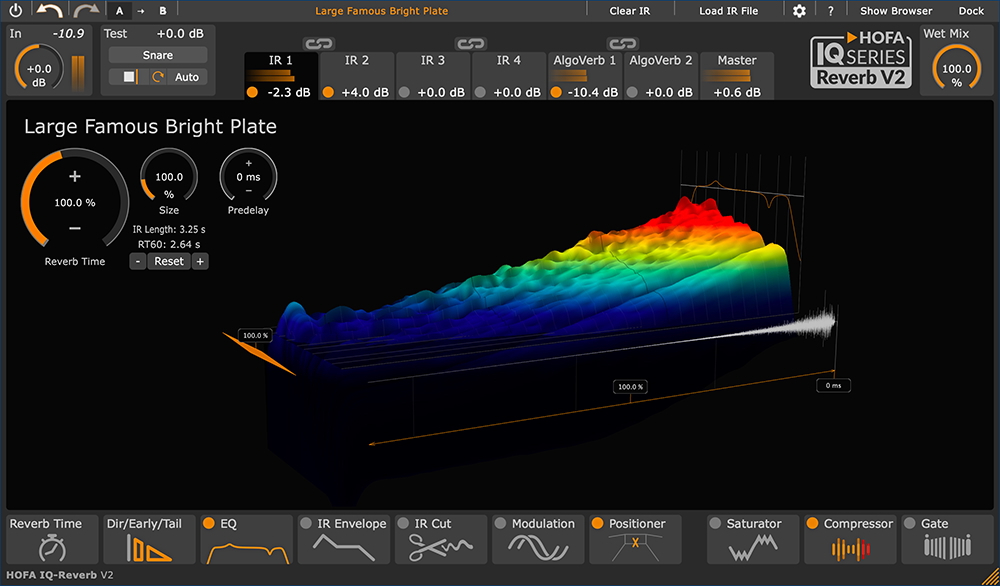Click the Clear IR button
This screenshot has width=1000, height=586.
click(630, 11)
